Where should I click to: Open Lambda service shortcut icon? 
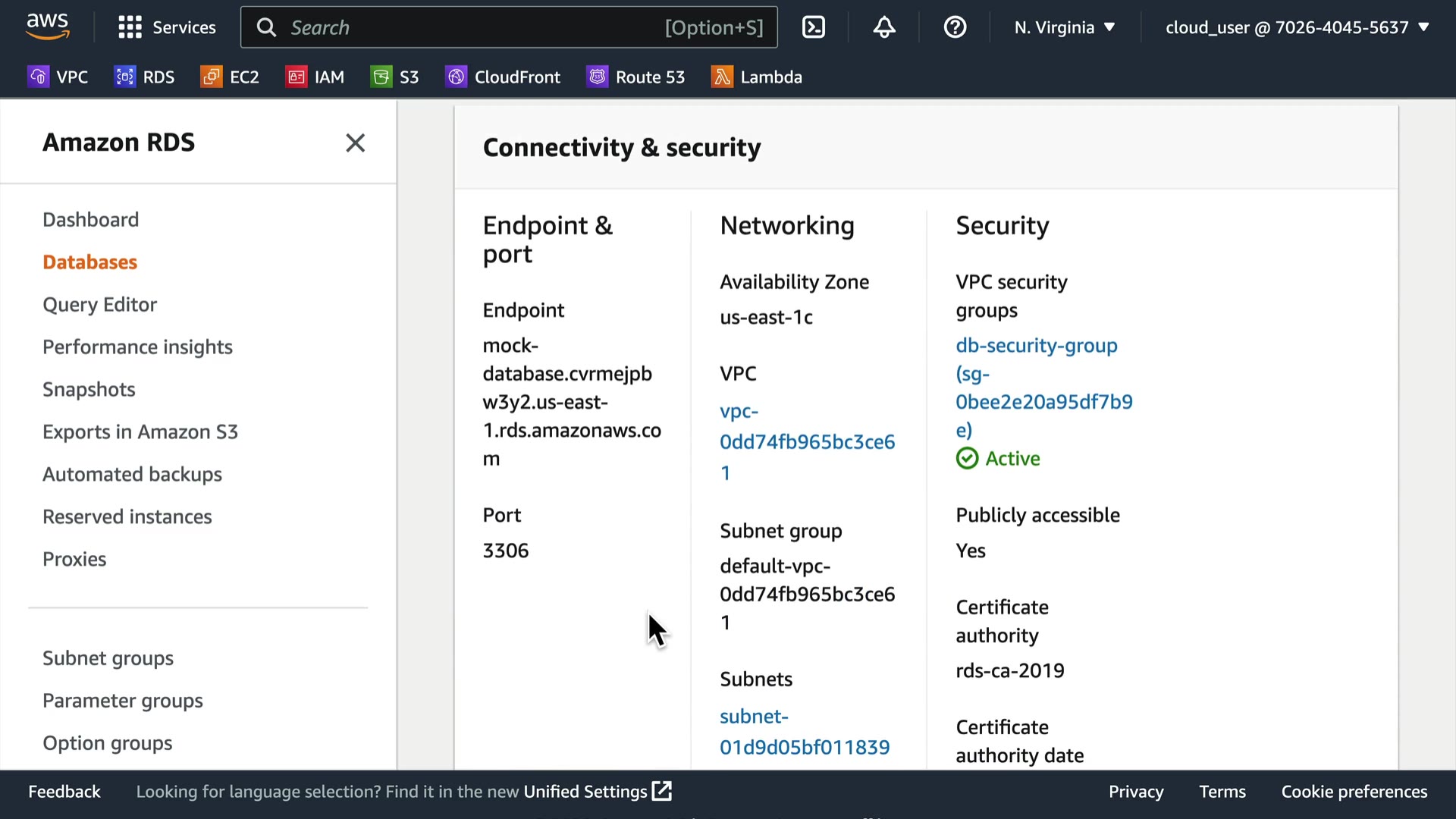click(x=722, y=77)
